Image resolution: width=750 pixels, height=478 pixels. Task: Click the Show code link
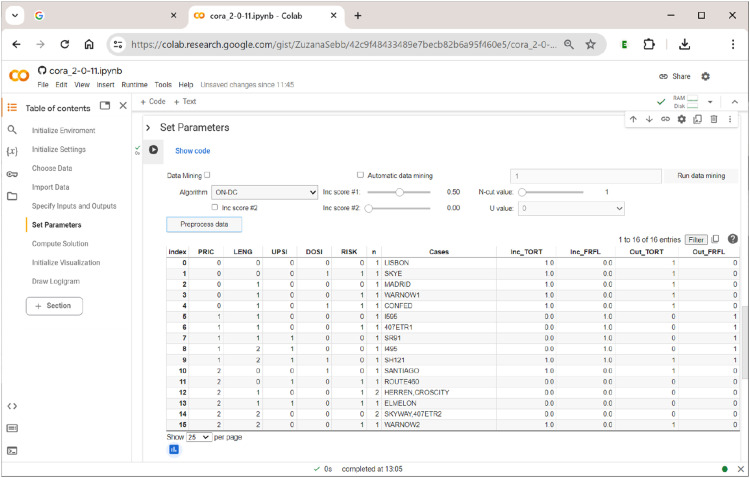[192, 151]
